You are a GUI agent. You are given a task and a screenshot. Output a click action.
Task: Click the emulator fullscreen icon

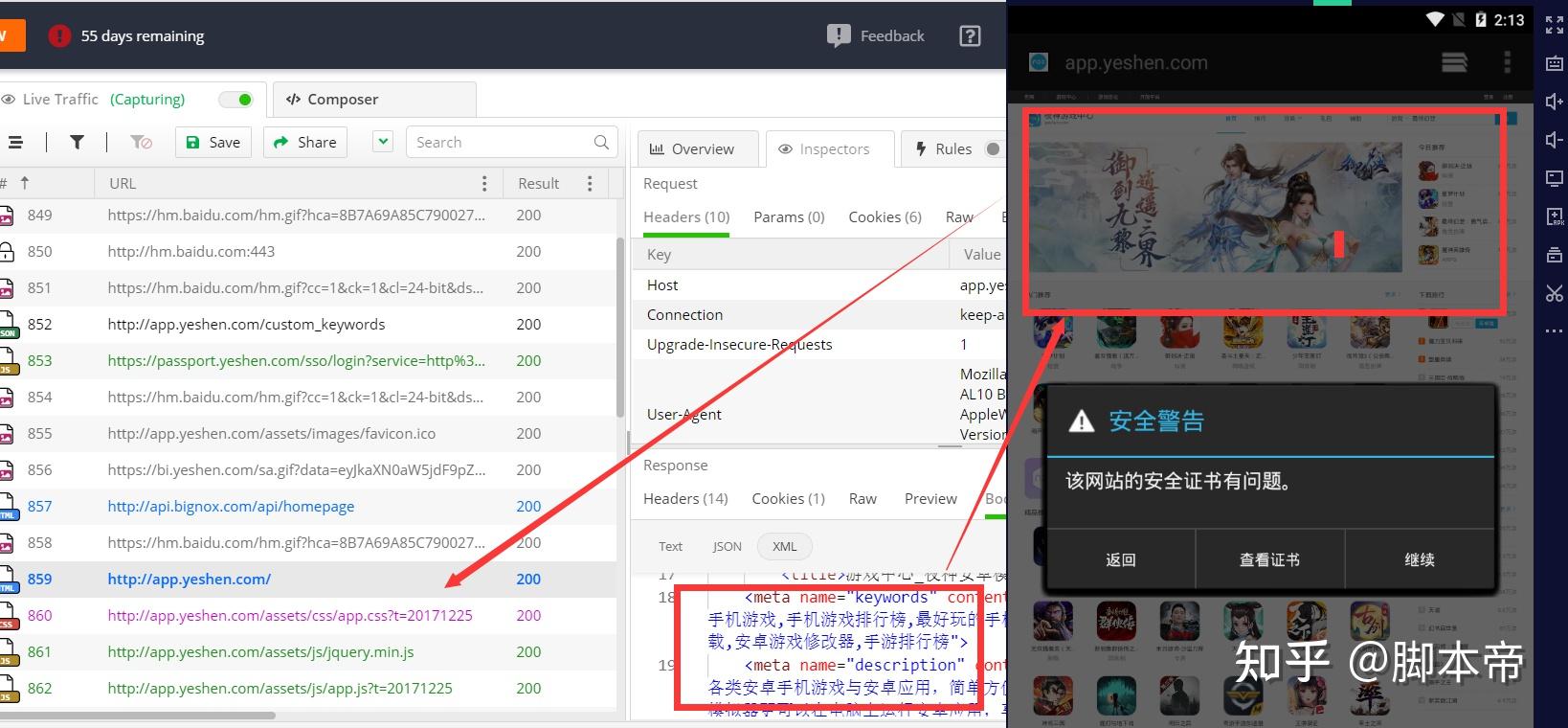tap(1555, 25)
